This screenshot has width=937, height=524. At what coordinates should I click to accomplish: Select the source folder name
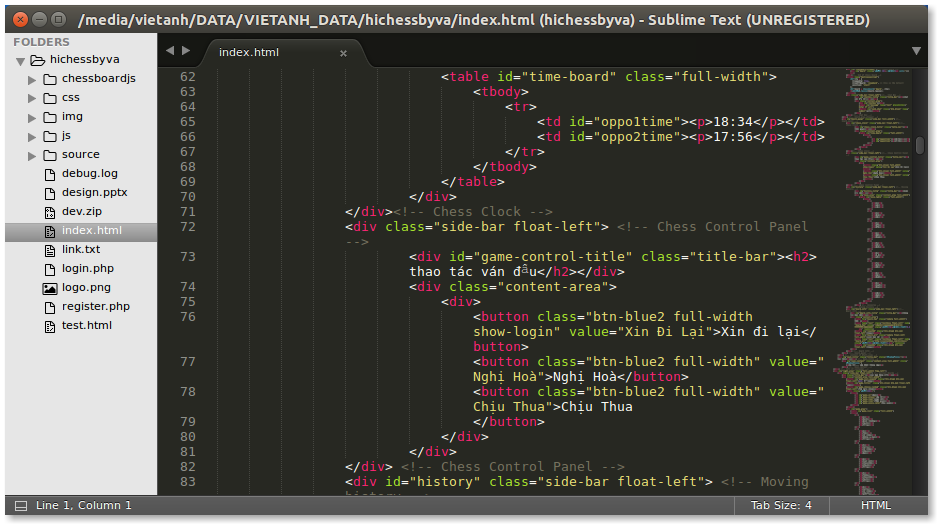[81, 154]
